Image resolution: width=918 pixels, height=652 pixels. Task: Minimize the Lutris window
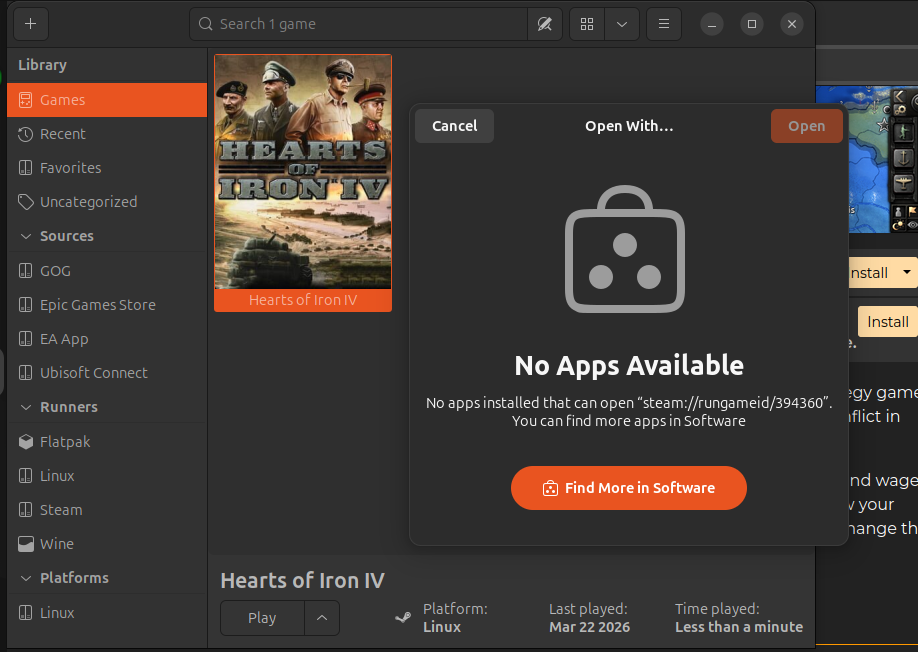pos(712,24)
